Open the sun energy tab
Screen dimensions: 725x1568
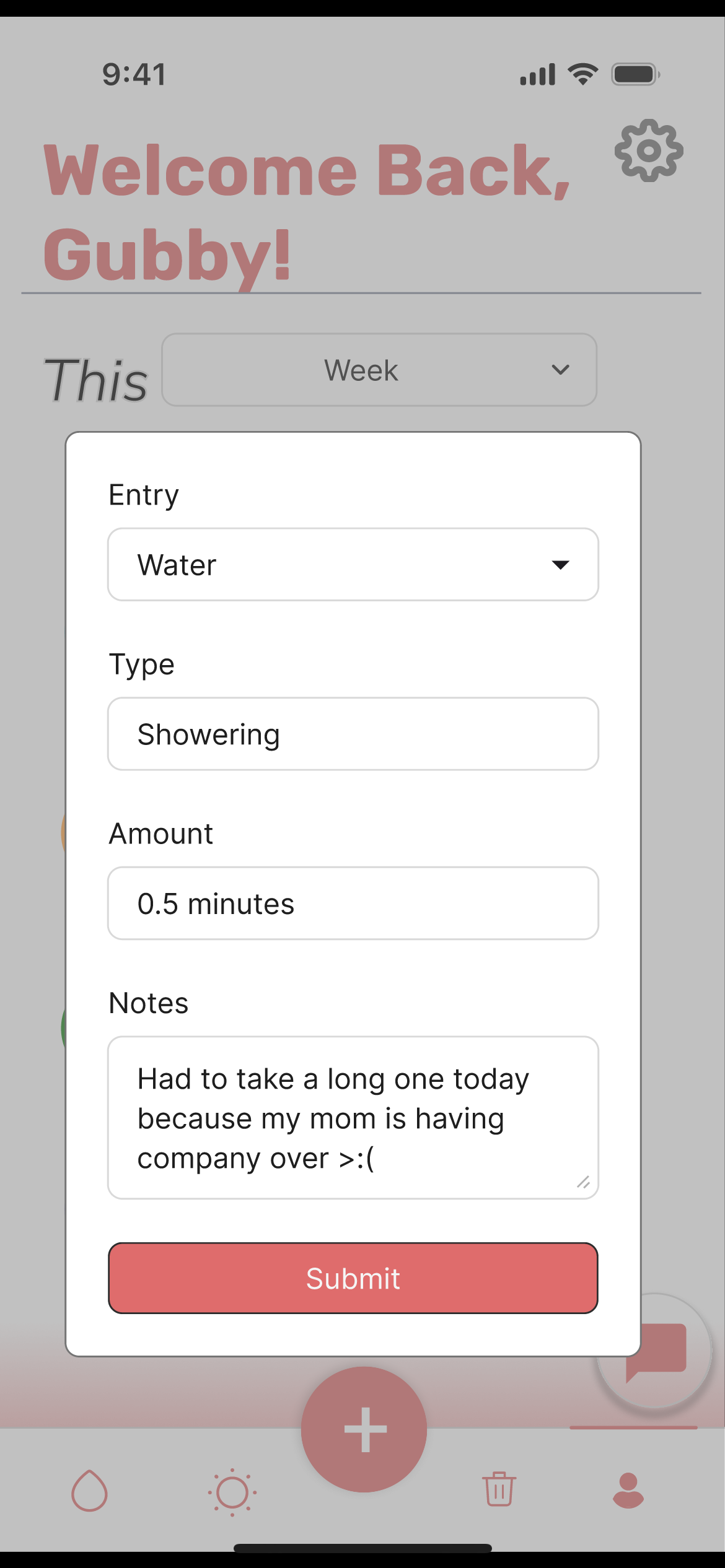pyautogui.click(x=232, y=1492)
